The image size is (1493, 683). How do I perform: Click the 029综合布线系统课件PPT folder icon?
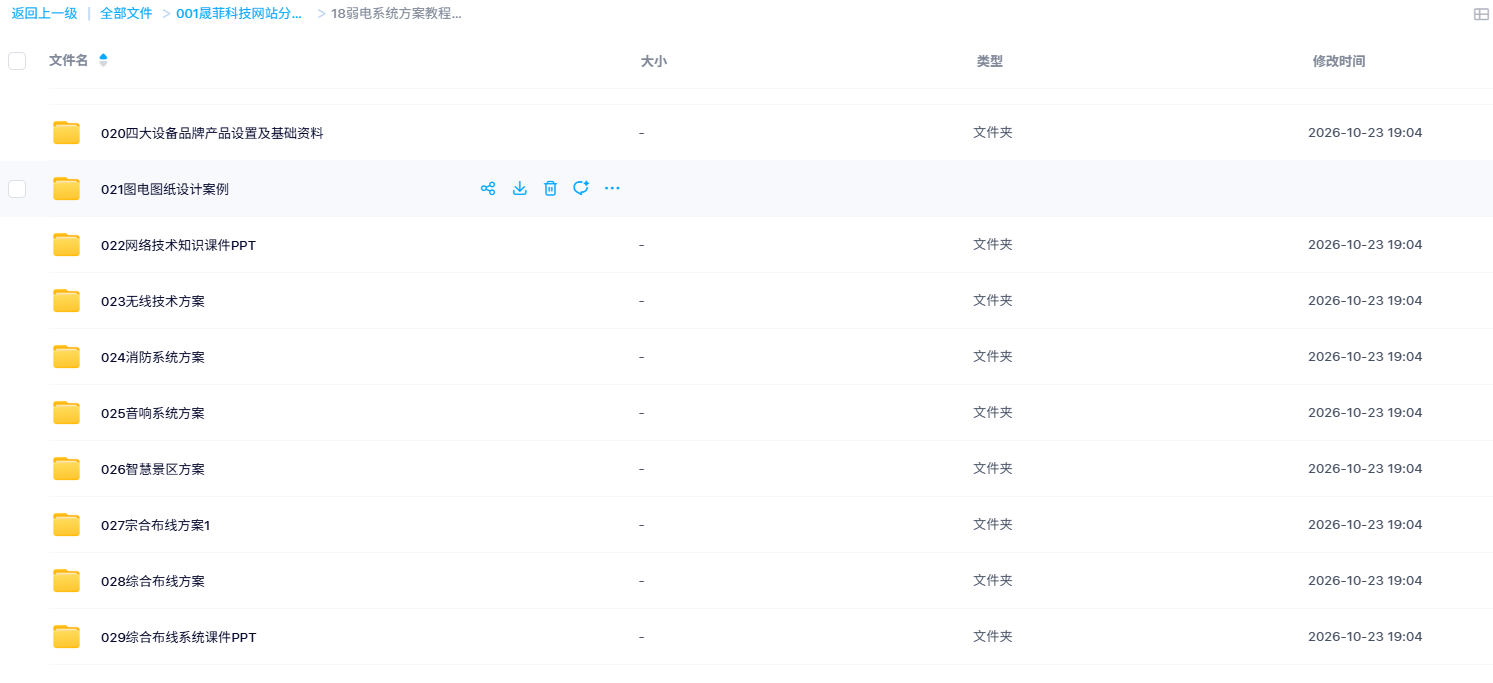66,636
